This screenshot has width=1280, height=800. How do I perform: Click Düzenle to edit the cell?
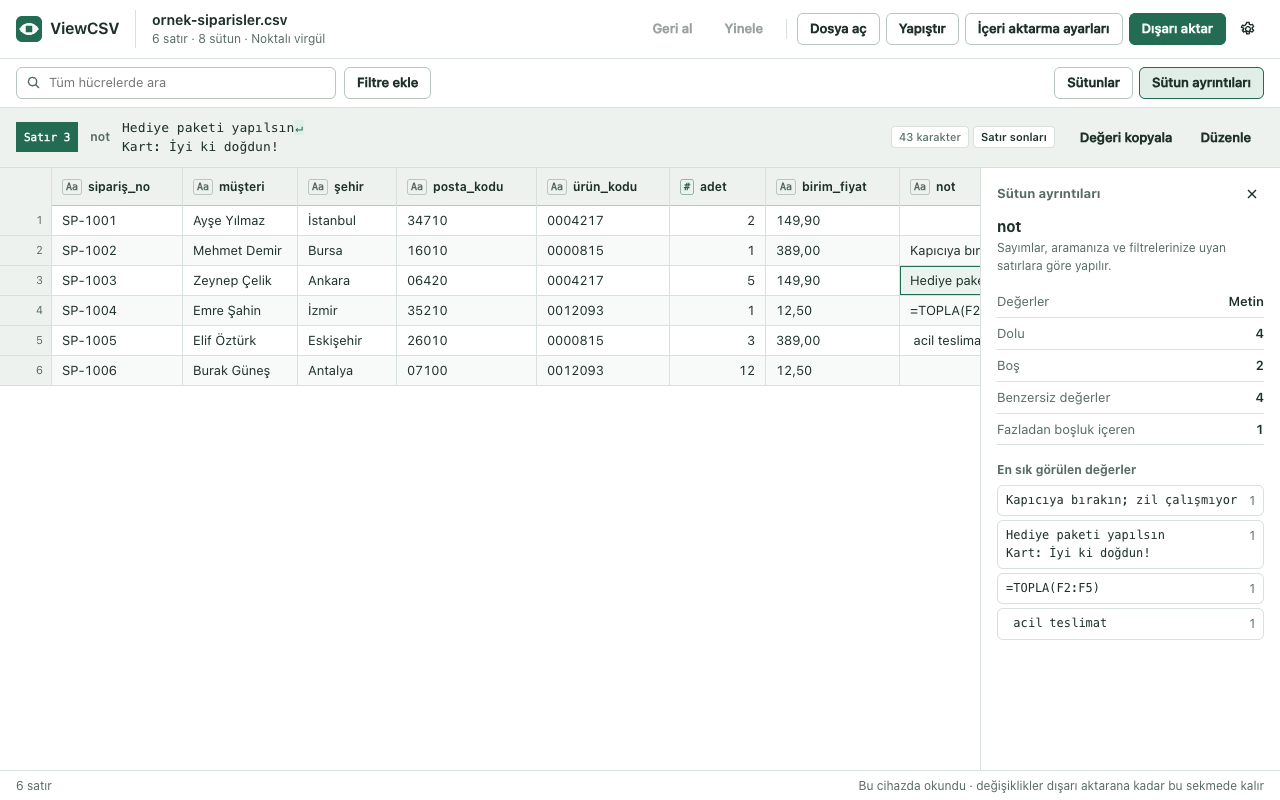1226,137
